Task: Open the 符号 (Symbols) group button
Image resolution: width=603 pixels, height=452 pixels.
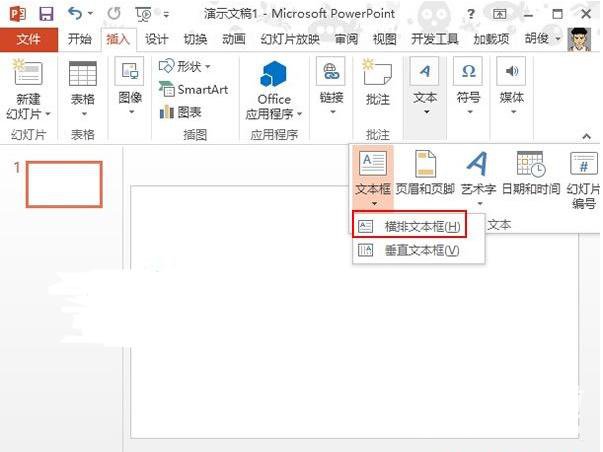Action: (468, 87)
